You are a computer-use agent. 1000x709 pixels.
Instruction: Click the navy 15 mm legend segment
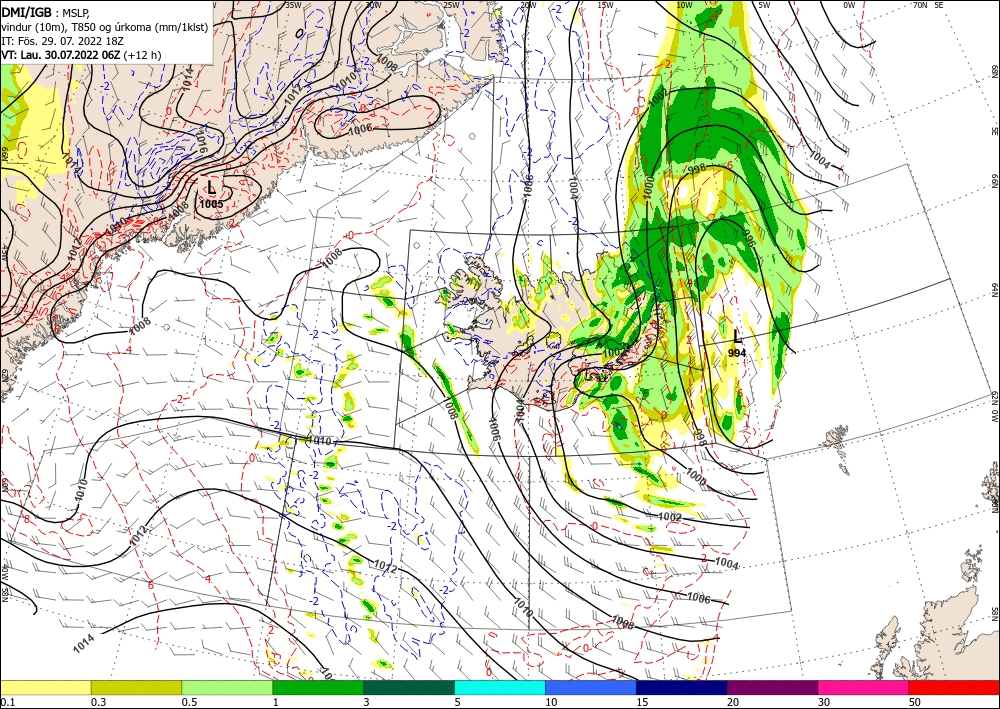pos(682,687)
